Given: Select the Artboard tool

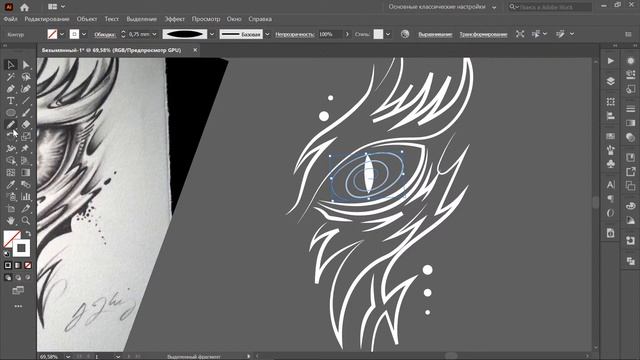Looking at the screenshot, I should click(x=11, y=209).
